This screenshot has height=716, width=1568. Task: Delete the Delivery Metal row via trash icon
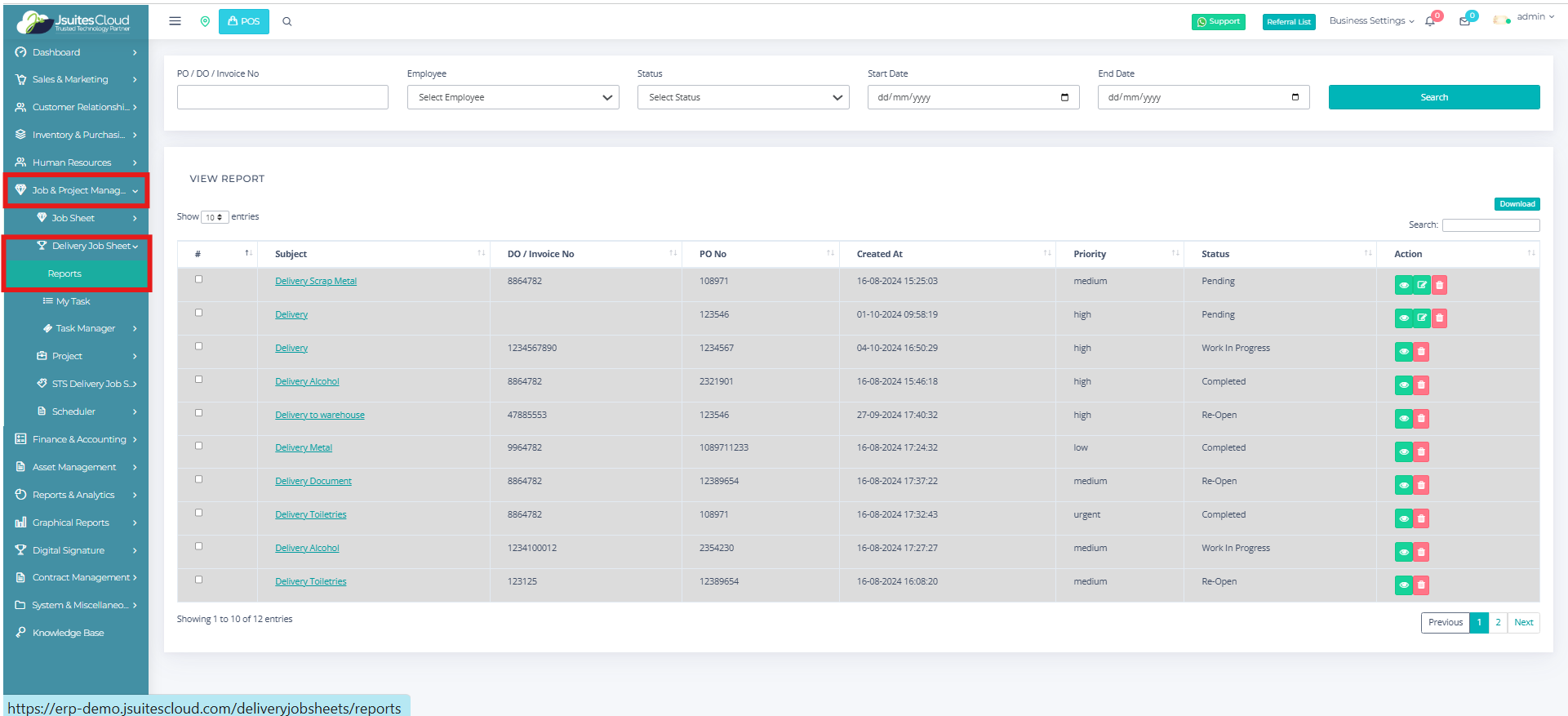[x=1421, y=452]
